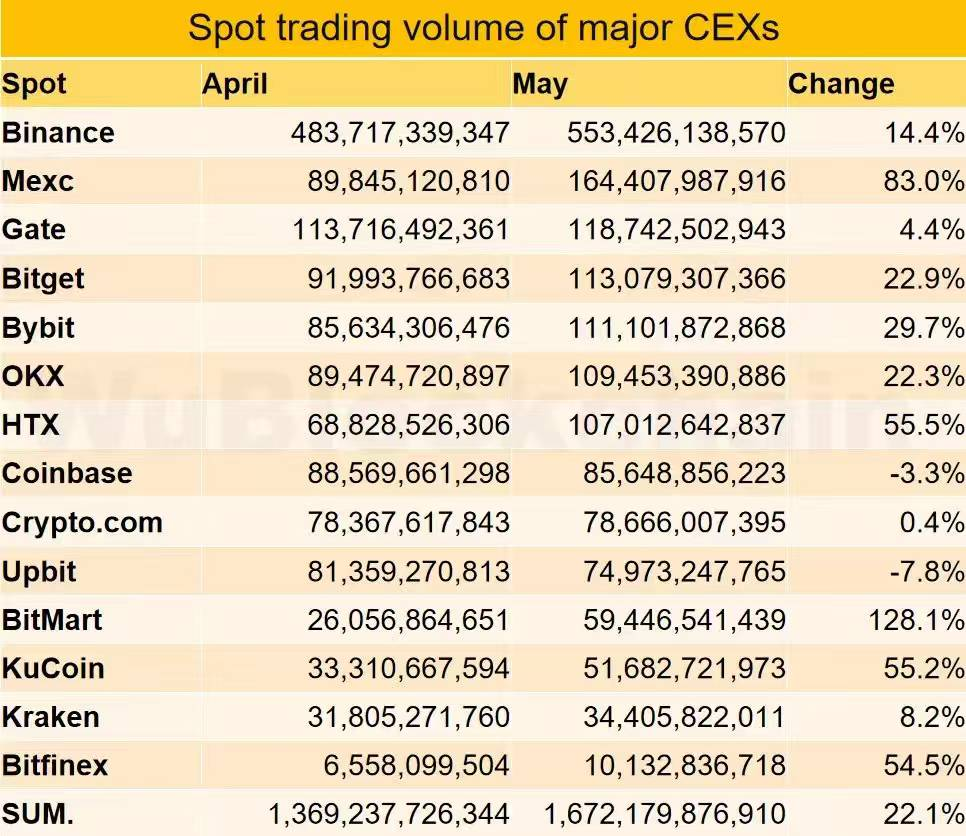Select Mexc's May volume cell
The width and height of the screenshot is (966, 836).
pyautogui.click(x=677, y=182)
